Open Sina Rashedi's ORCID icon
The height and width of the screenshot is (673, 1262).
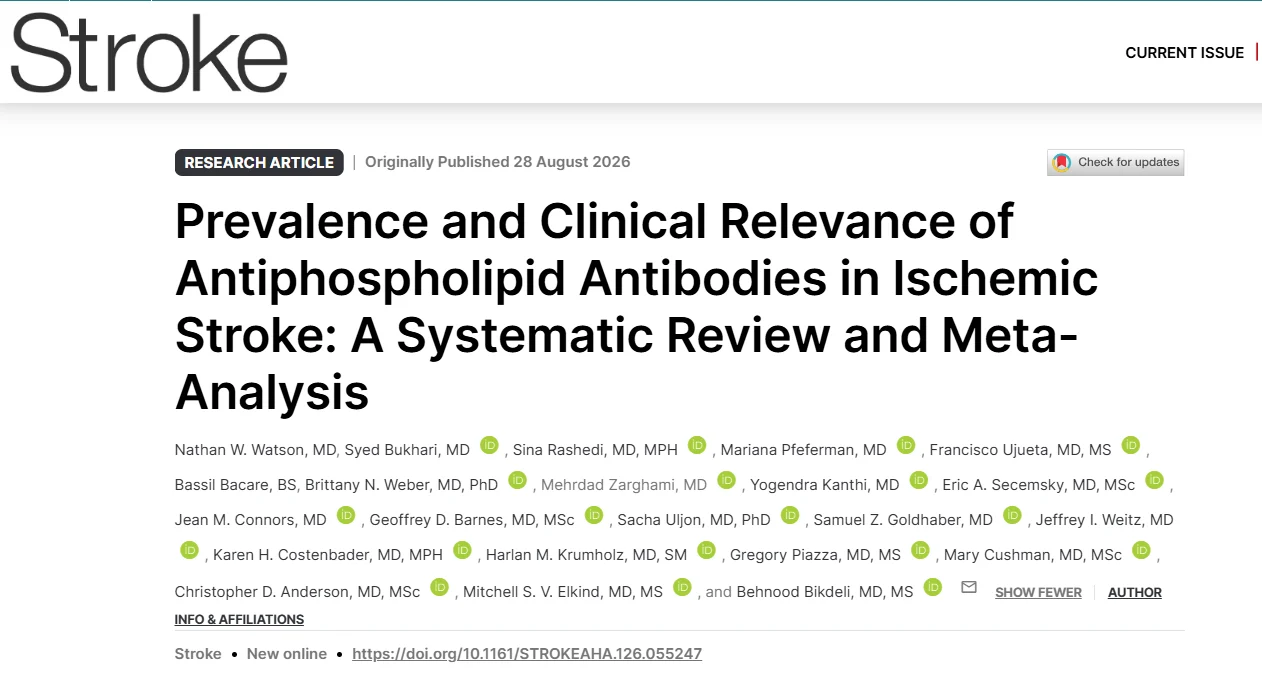point(697,445)
